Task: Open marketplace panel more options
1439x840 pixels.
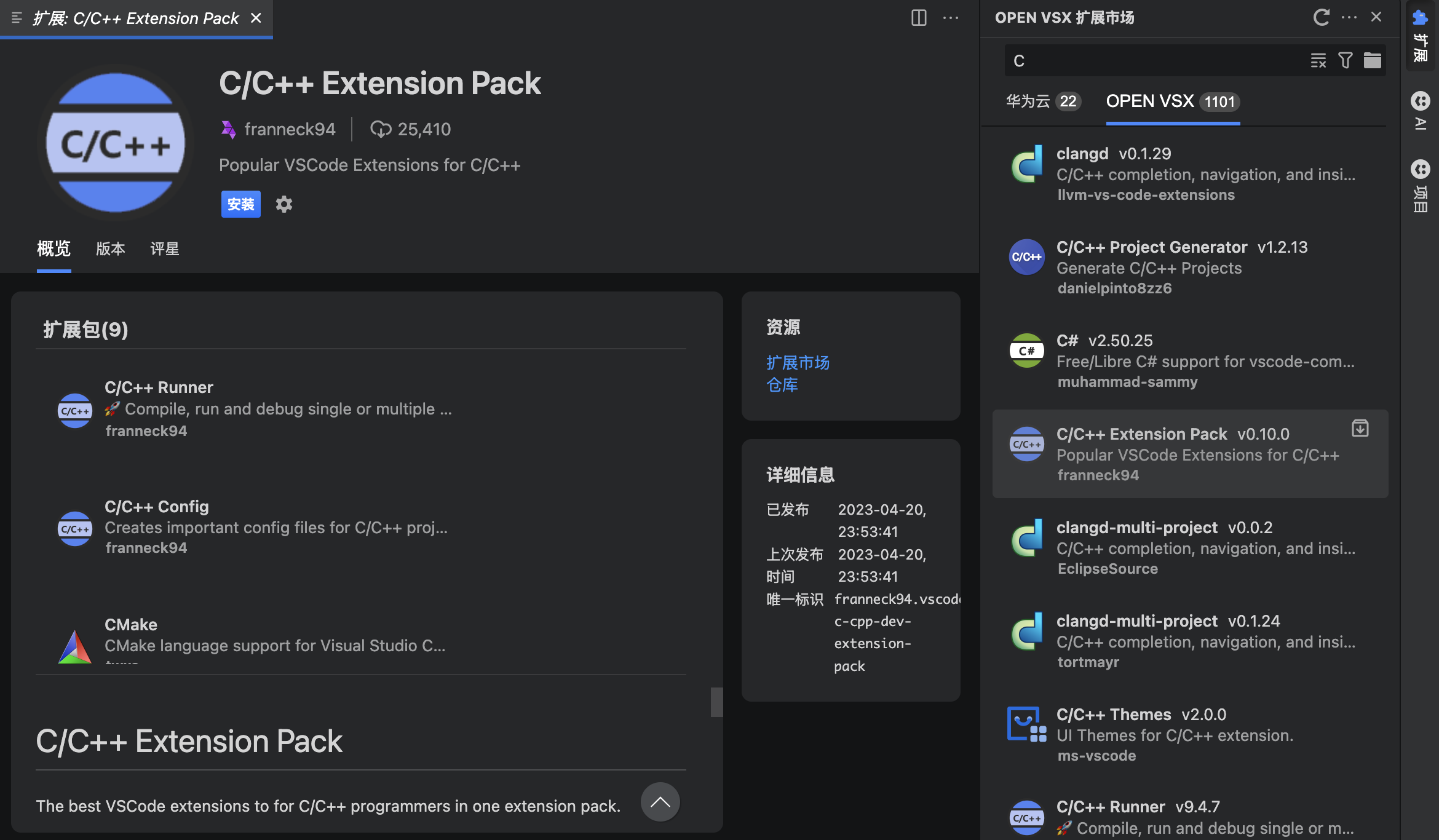Action: click(x=1349, y=17)
